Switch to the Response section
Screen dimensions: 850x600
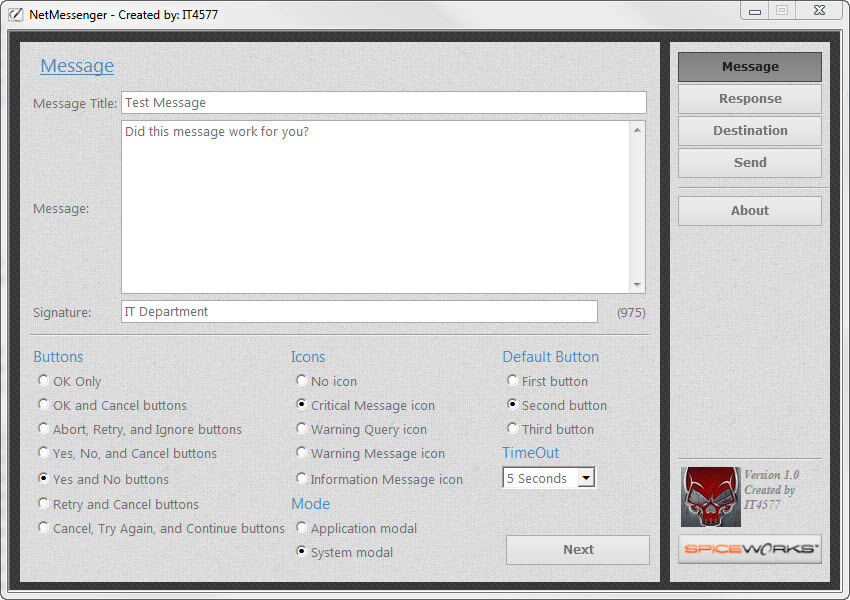tap(749, 98)
